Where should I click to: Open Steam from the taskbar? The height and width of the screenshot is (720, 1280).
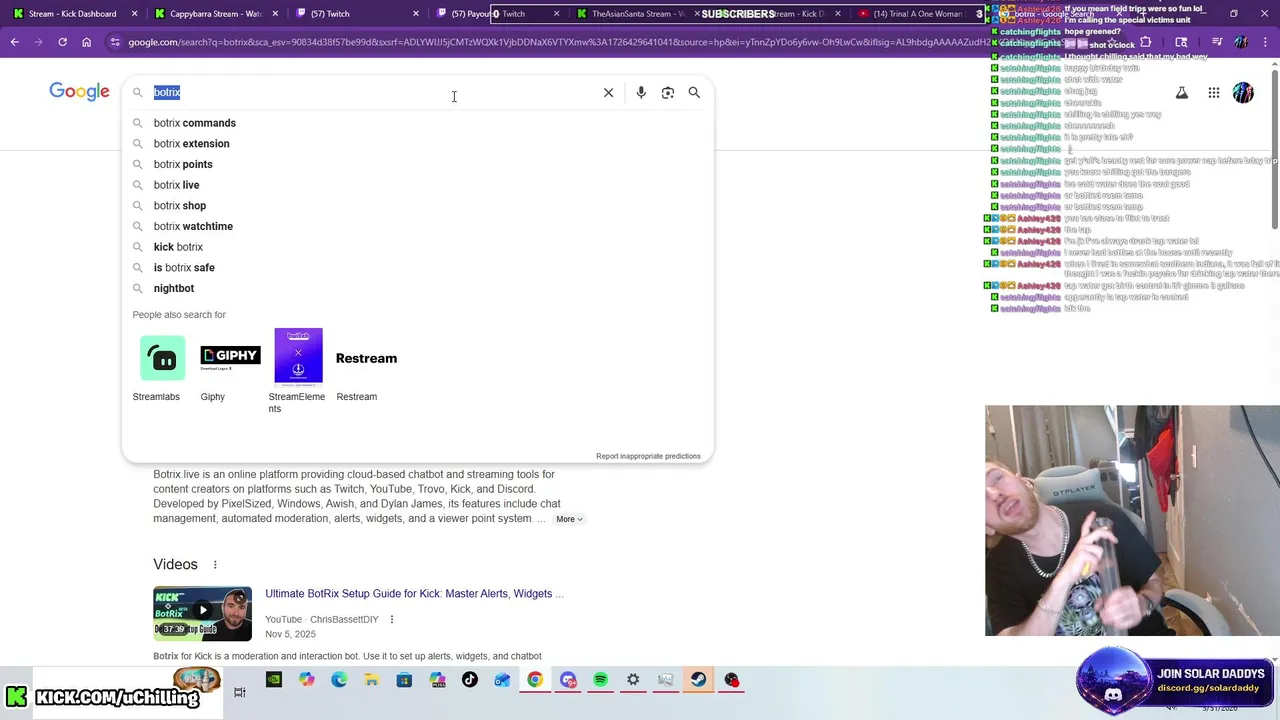pos(698,680)
